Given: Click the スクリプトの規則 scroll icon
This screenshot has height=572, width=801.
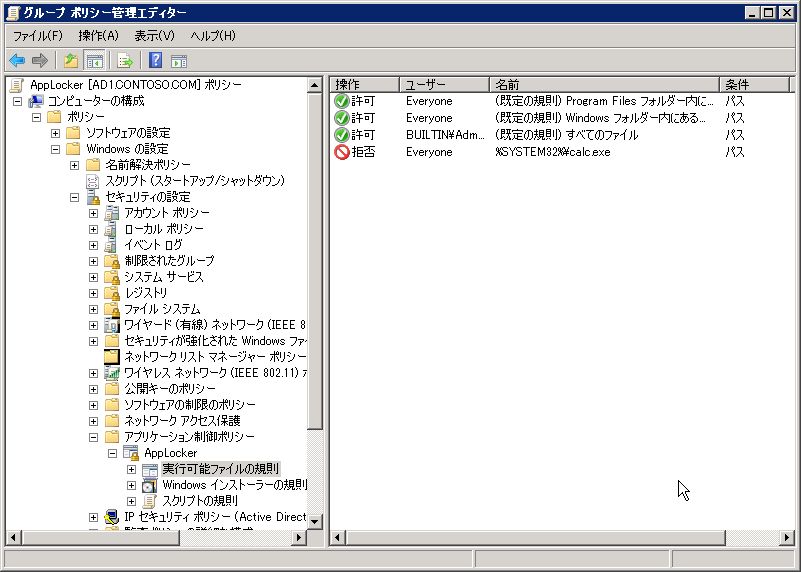Looking at the screenshot, I should pyautogui.click(x=149, y=501).
